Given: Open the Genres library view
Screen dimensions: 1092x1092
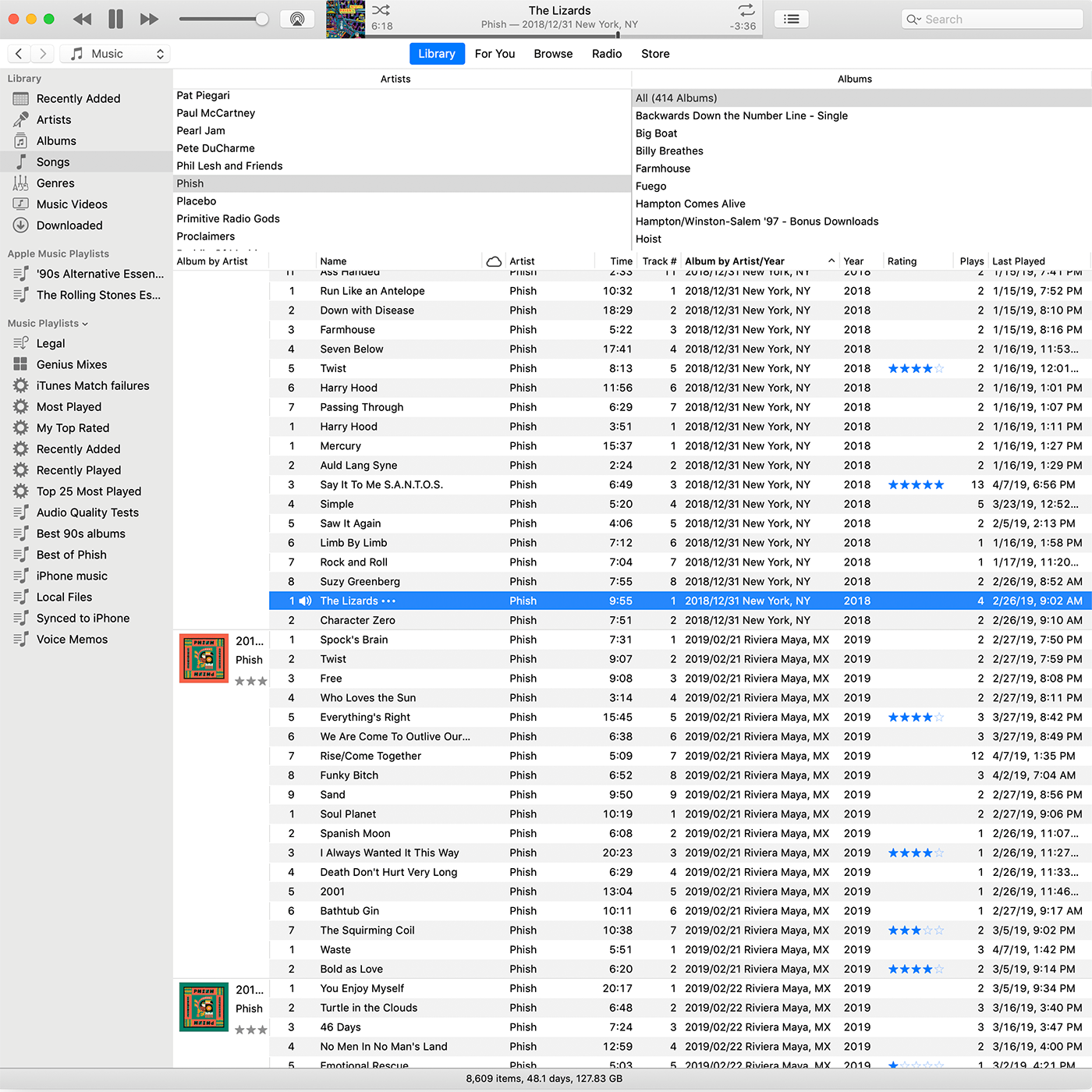Looking at the screenshot, I should pyautogui.click(x=86, y=183).
